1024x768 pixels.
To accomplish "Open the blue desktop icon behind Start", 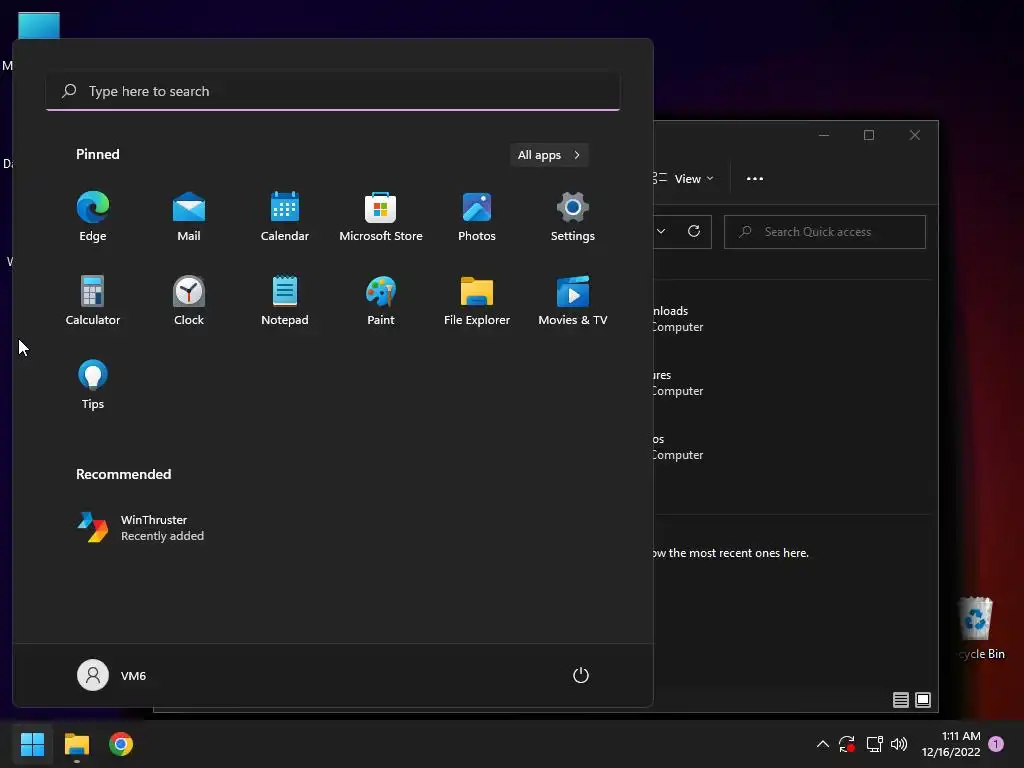I will [x=39, y=25].
